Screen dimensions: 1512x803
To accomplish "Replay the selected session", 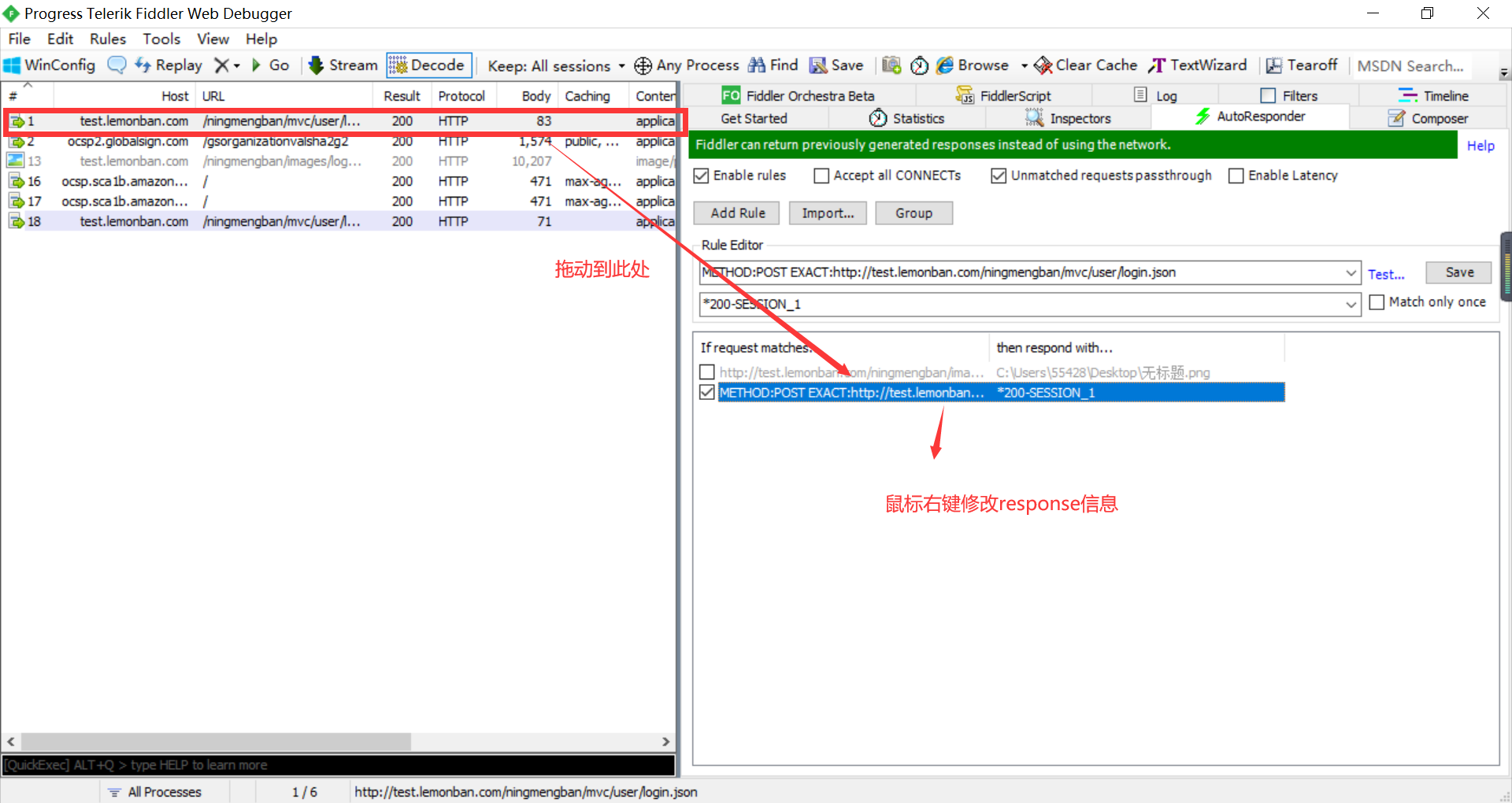I will point(169,65).
